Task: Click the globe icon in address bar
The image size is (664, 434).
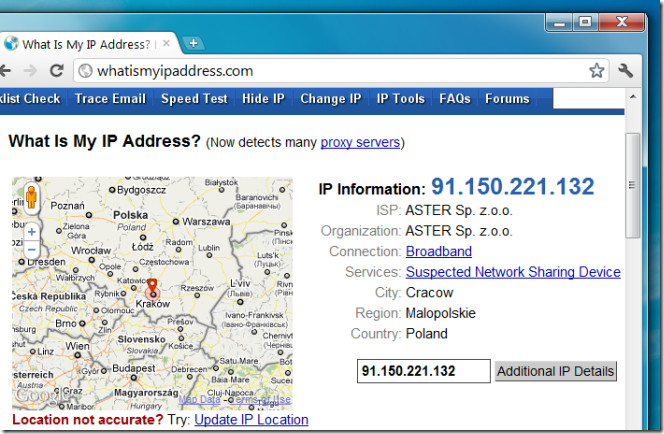Action: [85, 71]
